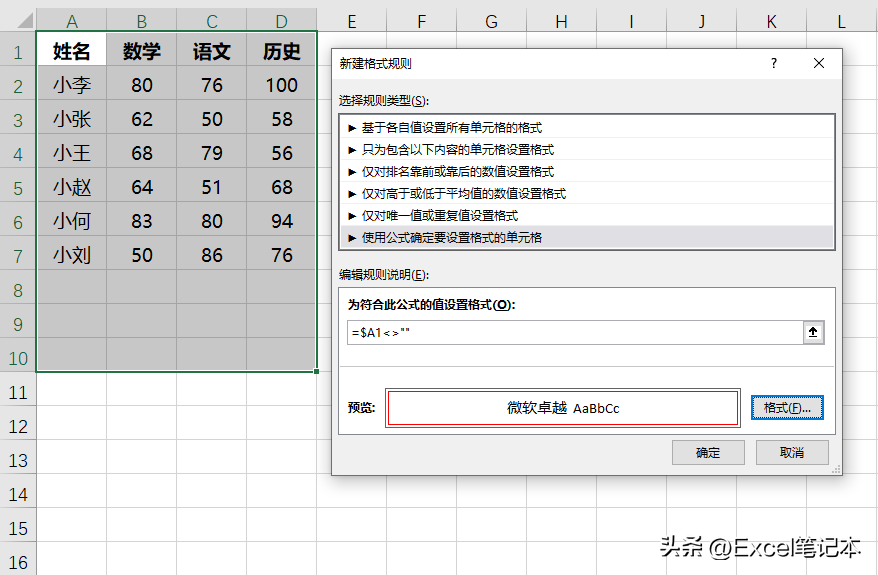Select column G header
The height and width of the screenshot is (575, 878).
pyautogui.click(x=492, y=21)
